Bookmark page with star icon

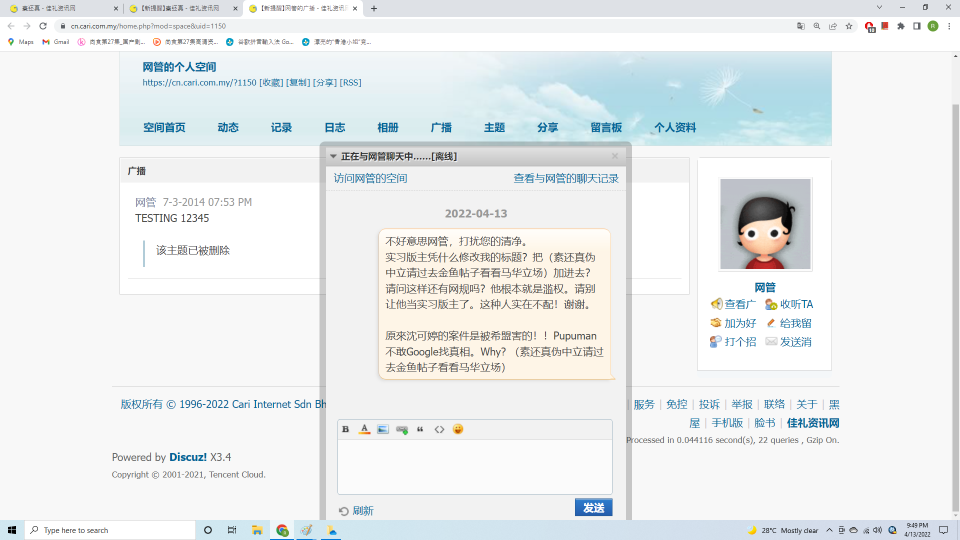coord(849,26)
